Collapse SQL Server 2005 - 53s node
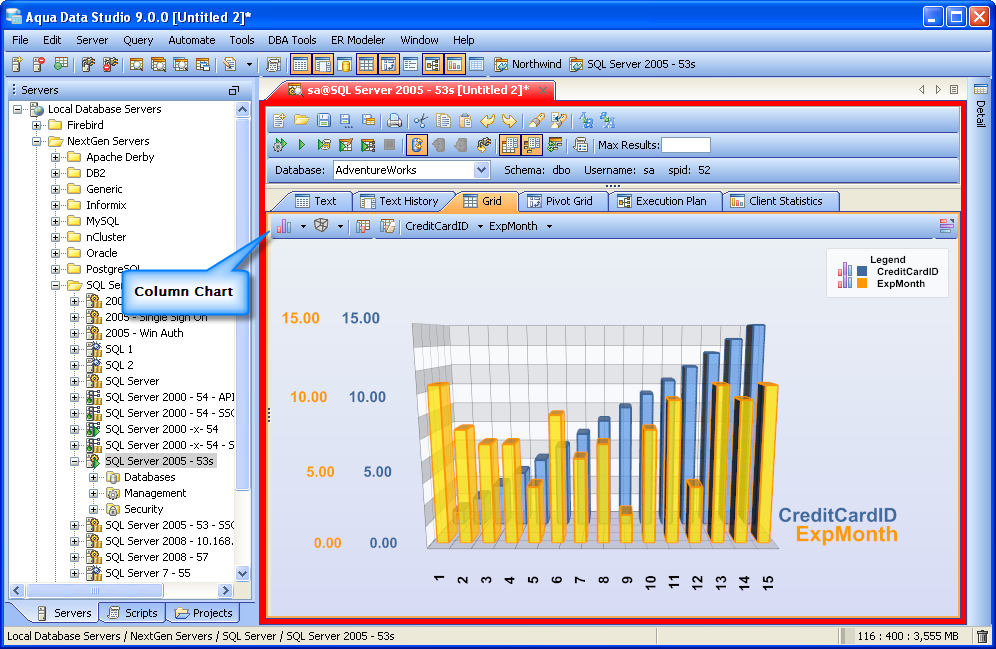 (74, 461)
